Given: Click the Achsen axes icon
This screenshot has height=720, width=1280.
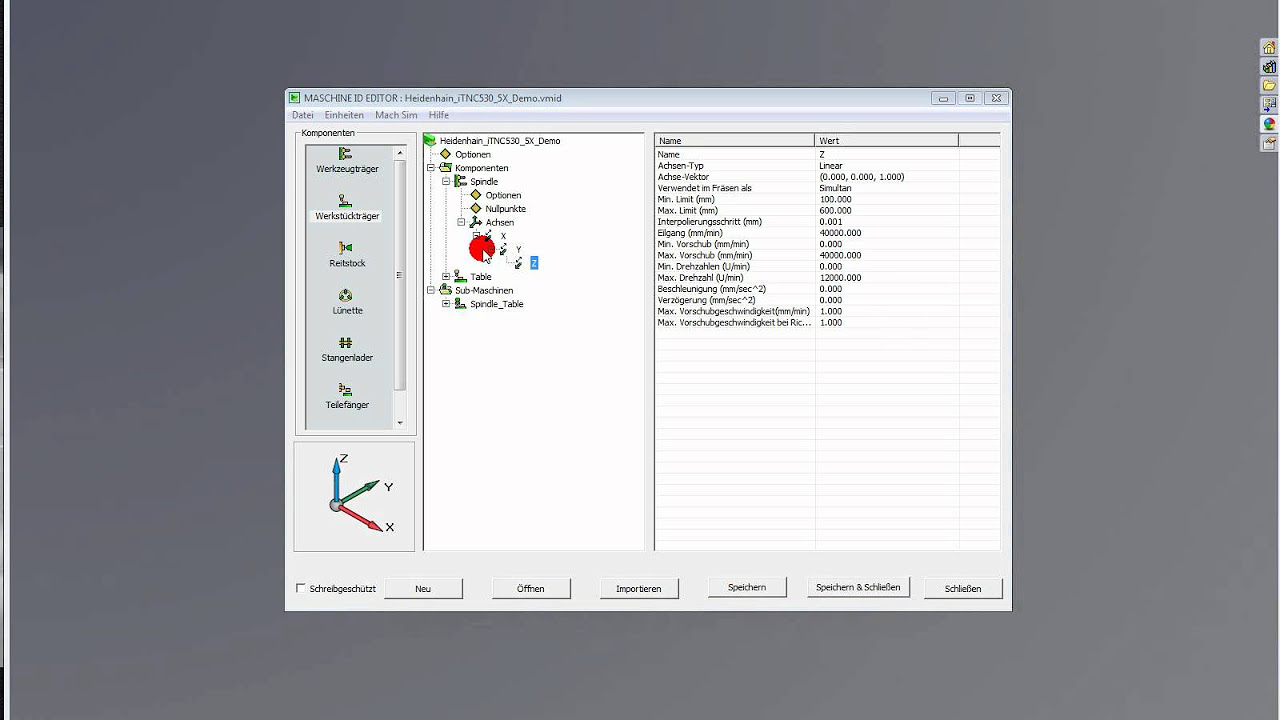Looking at the screenshot, I should click(x=476, y=223).
